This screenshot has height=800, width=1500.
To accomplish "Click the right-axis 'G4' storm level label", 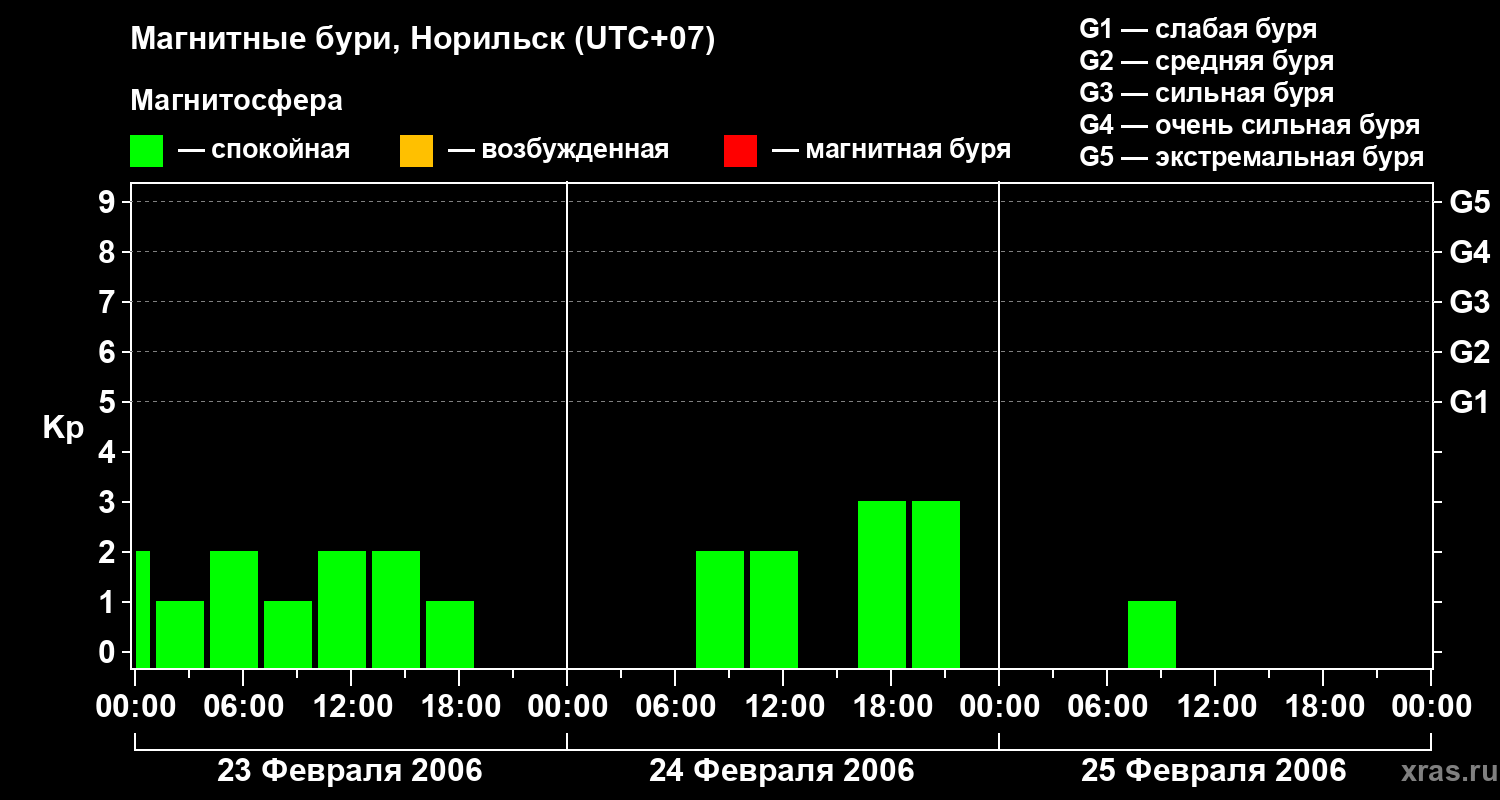I will pos(1469,252).
